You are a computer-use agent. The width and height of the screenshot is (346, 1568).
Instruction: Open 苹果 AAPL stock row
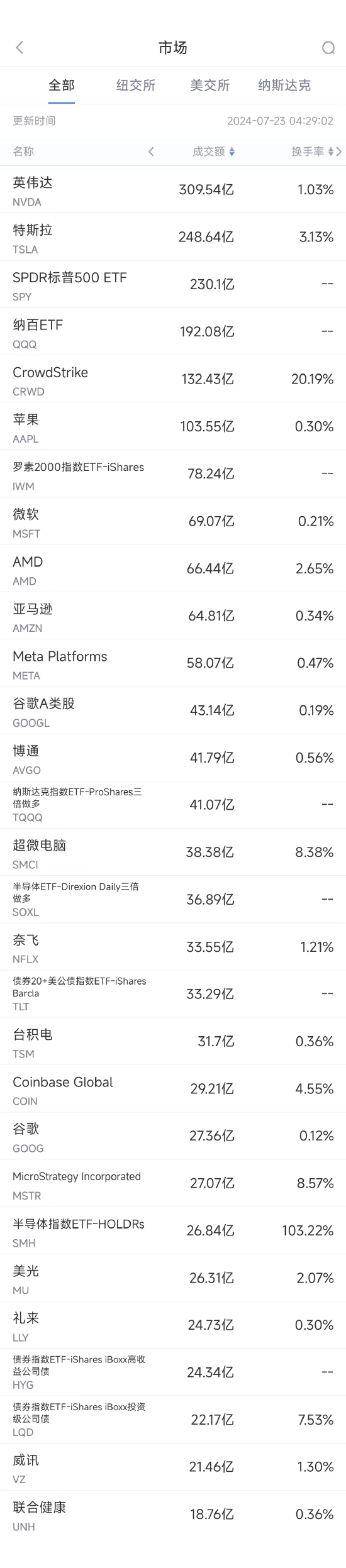(x=173, y=426)
